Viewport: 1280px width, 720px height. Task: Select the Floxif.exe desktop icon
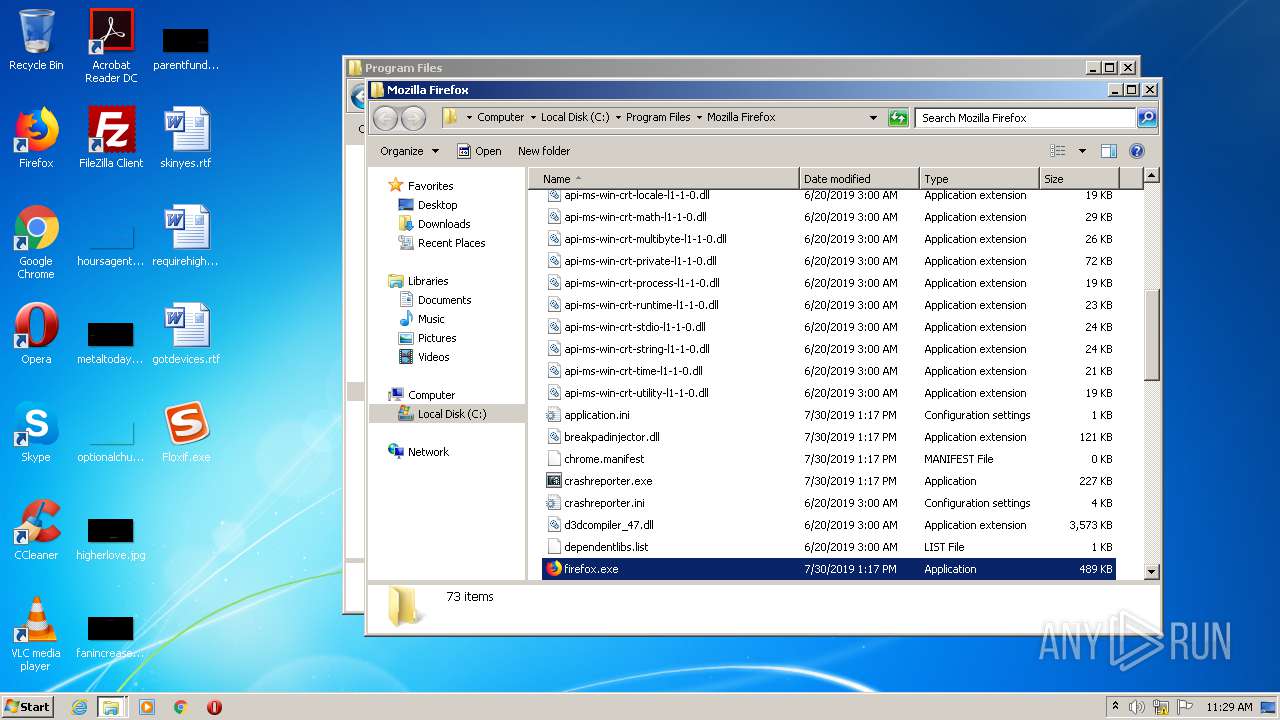click(x=186, y=432)
